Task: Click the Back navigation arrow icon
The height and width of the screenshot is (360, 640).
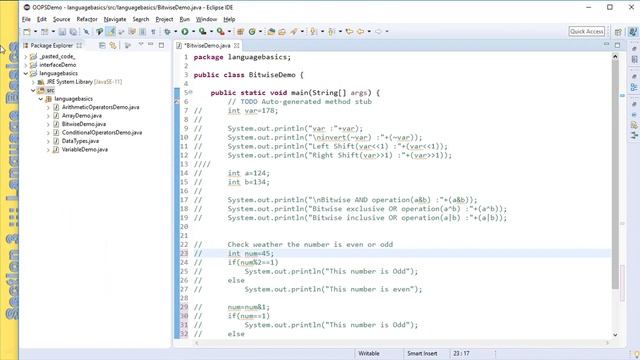Action: (361, 31)
